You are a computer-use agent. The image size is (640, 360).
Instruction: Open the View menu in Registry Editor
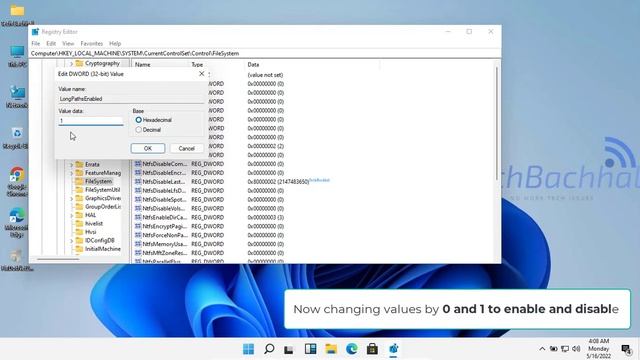click(68, 43)
